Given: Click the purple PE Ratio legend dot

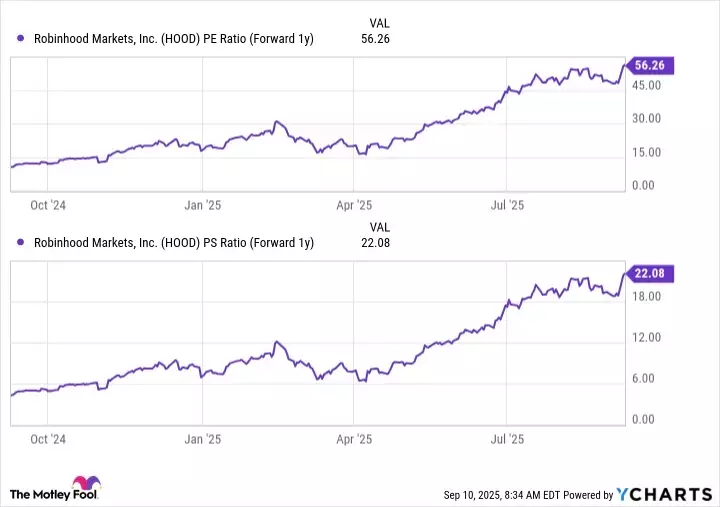Looking at the screenshot, I should coord(22,39).
